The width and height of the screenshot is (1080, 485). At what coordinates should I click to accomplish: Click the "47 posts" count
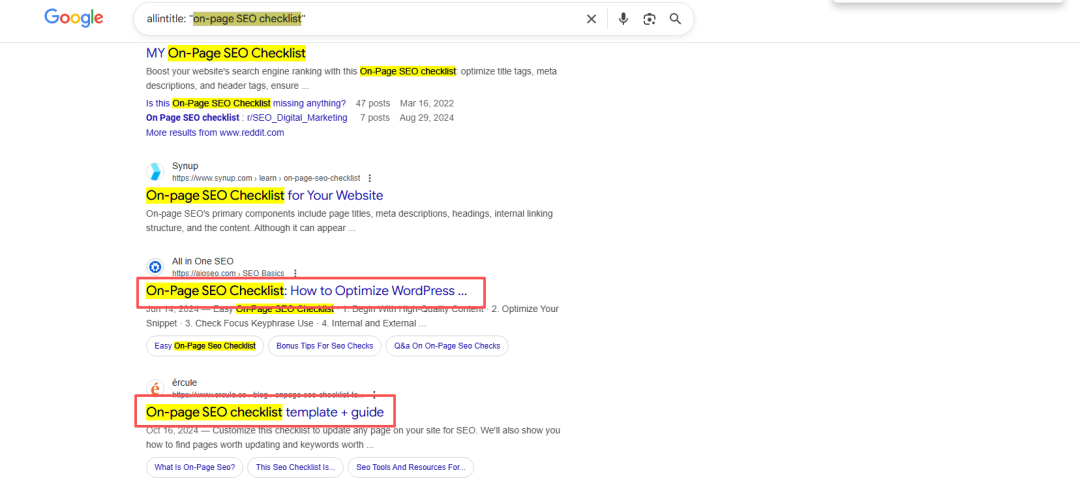tap(373, 103)
